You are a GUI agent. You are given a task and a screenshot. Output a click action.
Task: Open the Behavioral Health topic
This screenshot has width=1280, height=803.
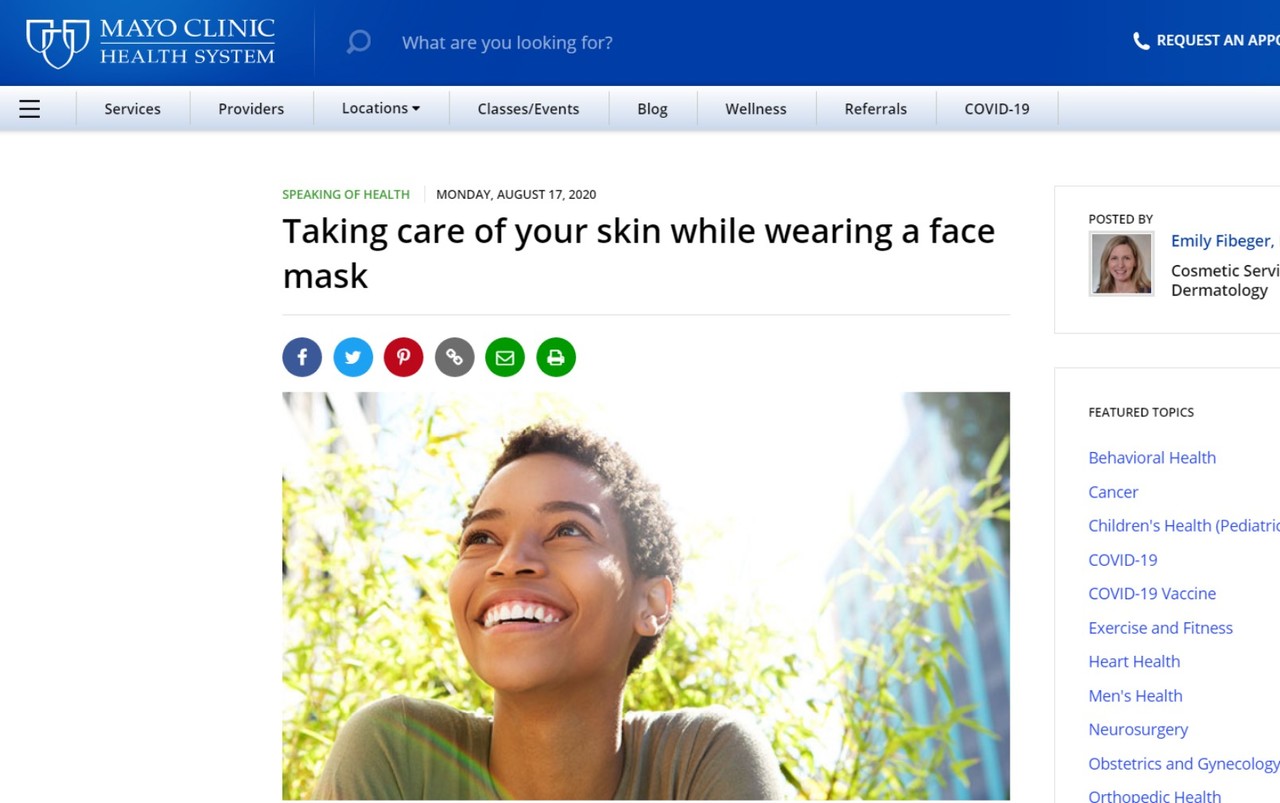[x=1152, y=457]
